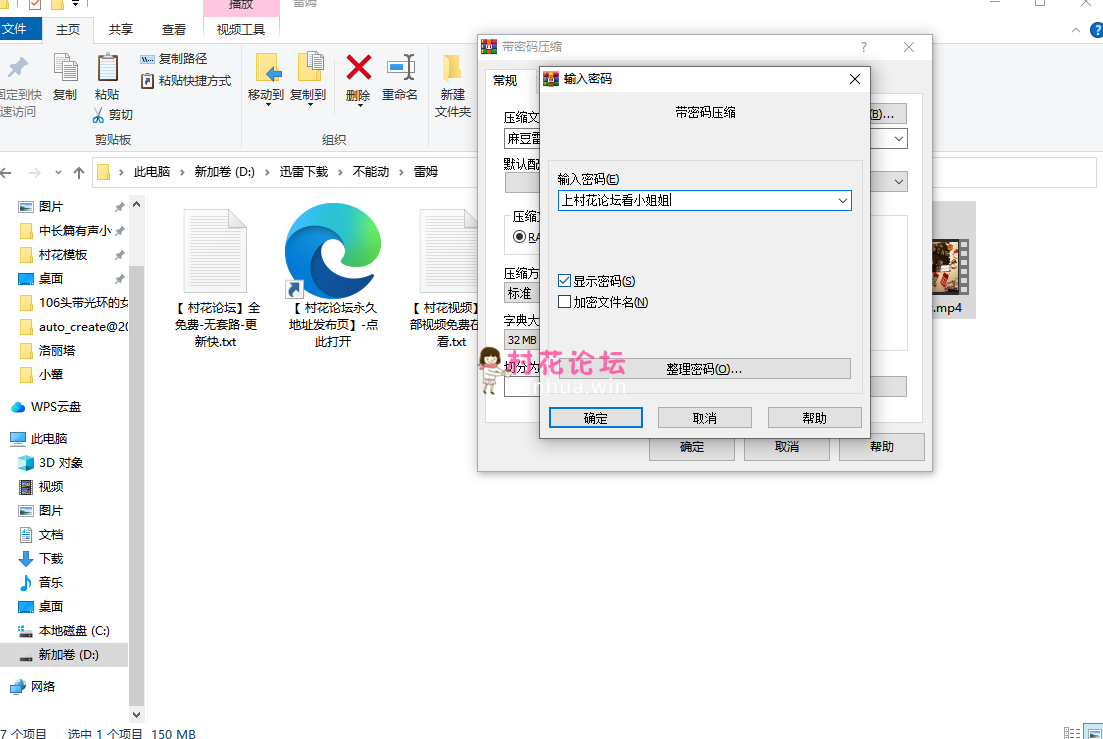
Task: Select file 【村花论坛】全免费-无套路-更新快.txt
Action: click(x=217, y=278)
